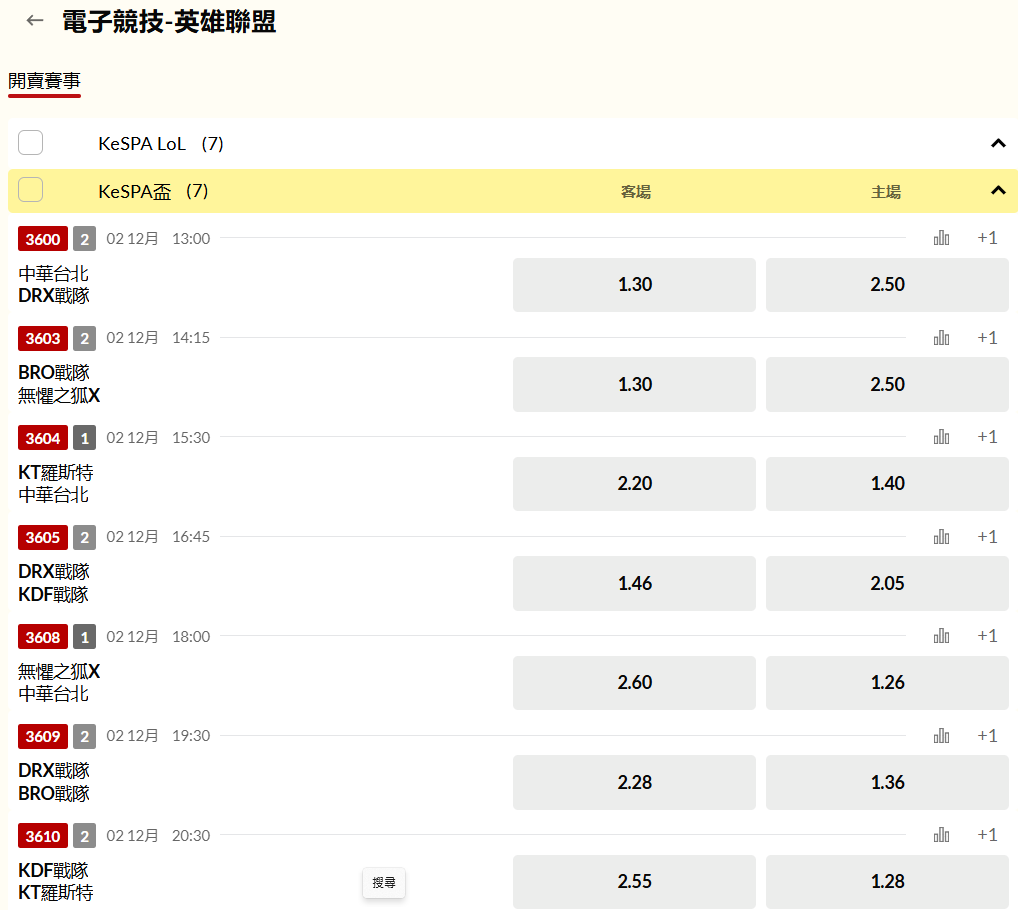1018x910 pixels.
Task: Expand +1 more bets for match 3600
Action: (x=987, y=238)
